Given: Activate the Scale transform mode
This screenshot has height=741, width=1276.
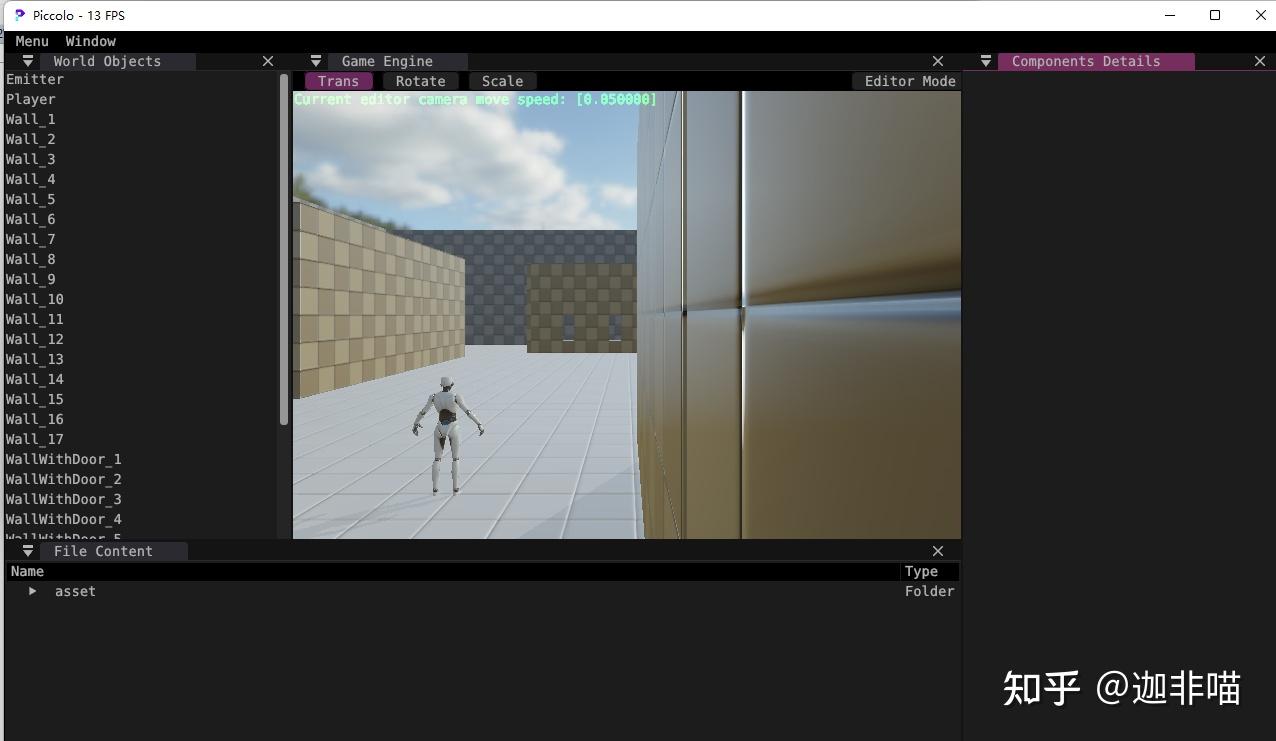Looking at the screenshot, I should tap(502, 81).
